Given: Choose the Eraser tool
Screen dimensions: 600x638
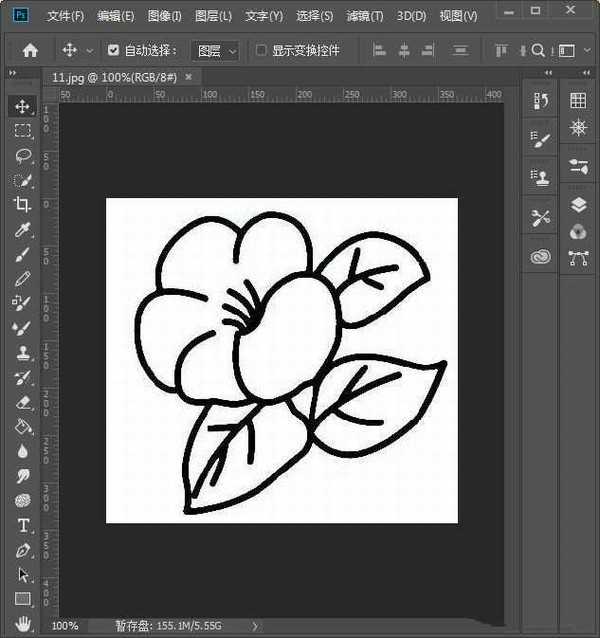Looking at the screenshot, I should click(x=22, y=402).
